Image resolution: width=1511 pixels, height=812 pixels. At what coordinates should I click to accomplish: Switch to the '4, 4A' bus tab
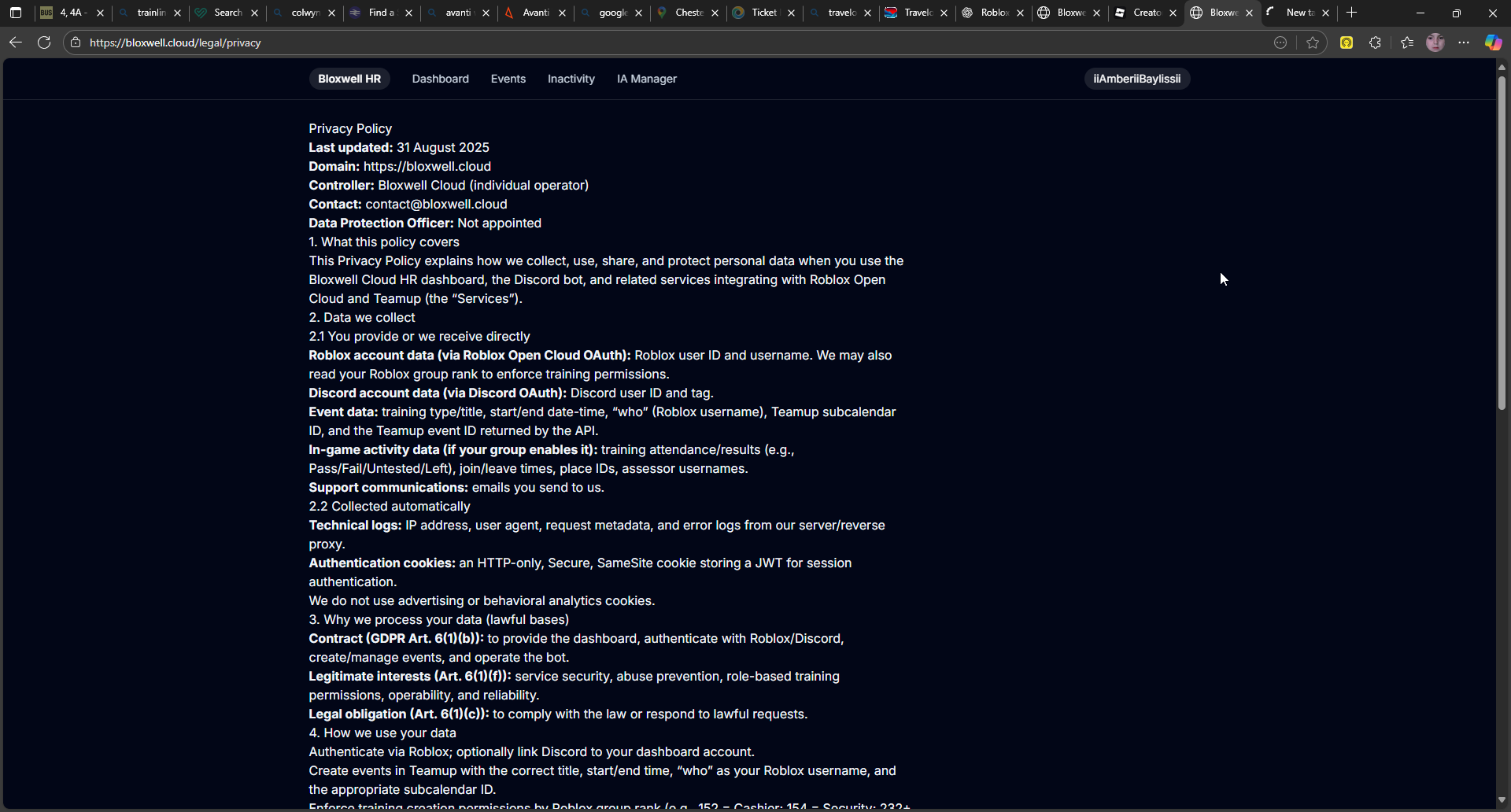click(x=72, y=13)
